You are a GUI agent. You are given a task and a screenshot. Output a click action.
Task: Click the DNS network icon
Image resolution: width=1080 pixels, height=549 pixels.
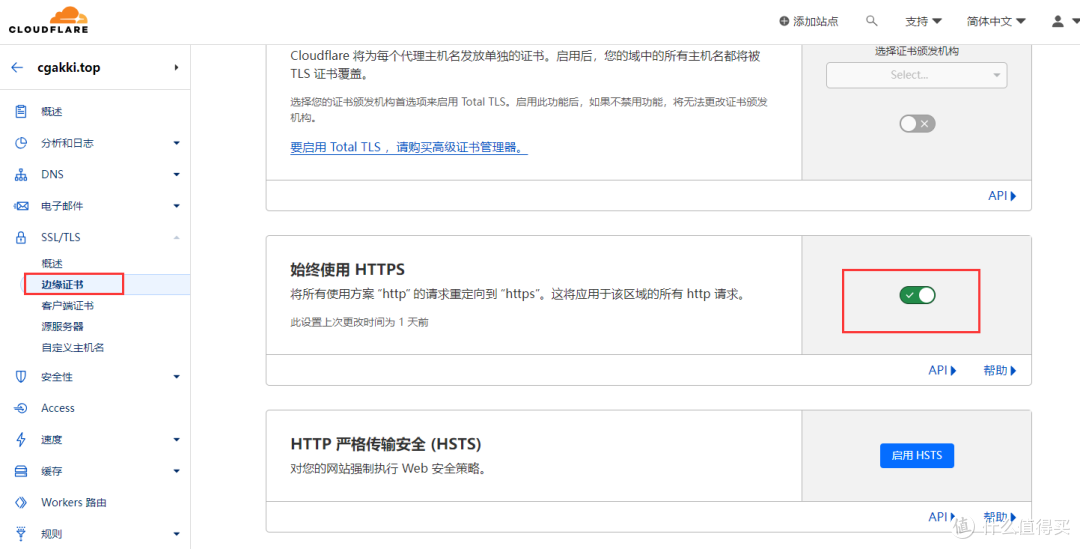21,175
